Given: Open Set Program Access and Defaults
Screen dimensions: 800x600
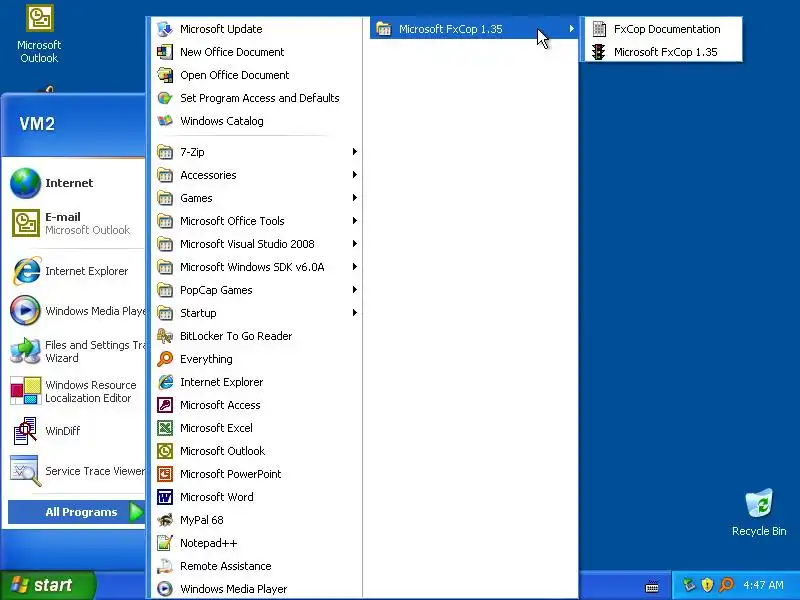Looking at the screenshot, I should 257,98.
